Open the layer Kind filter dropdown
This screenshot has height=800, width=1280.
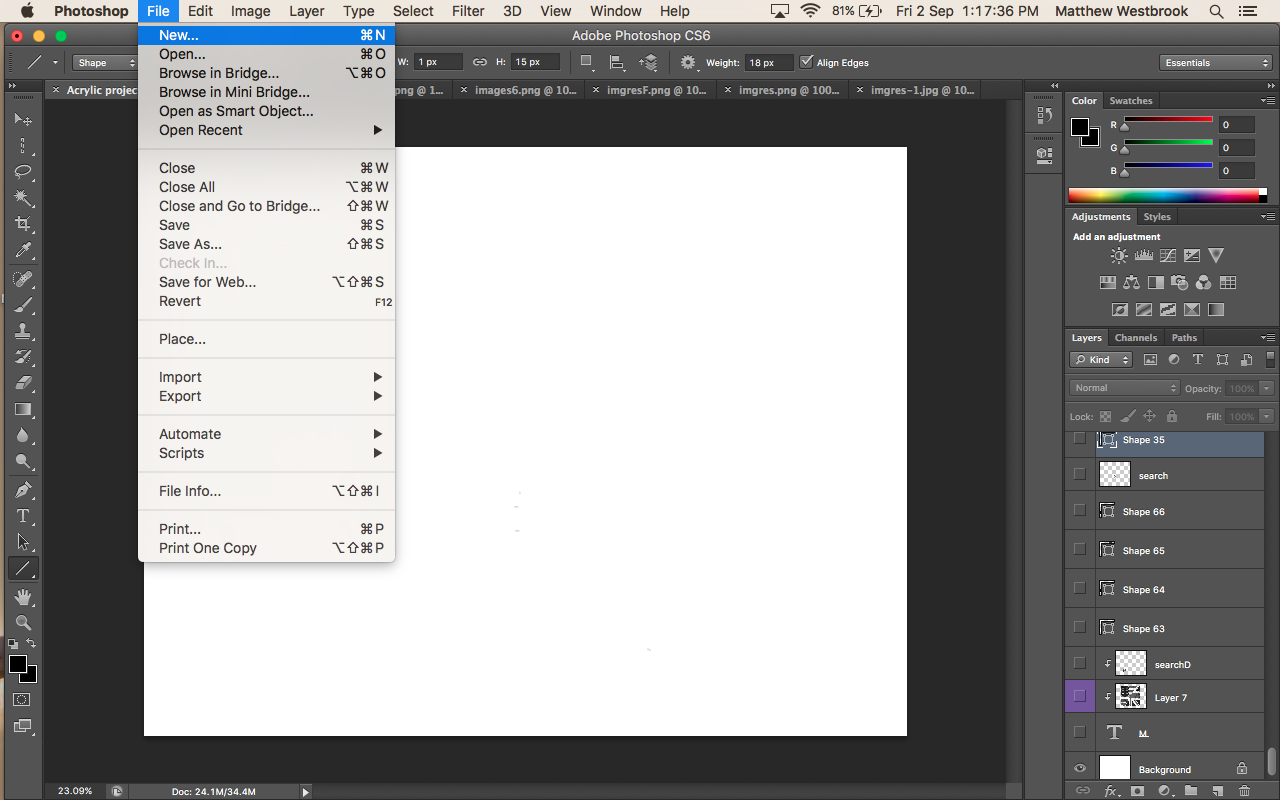pyautogui.click(x=1101, y=360)
